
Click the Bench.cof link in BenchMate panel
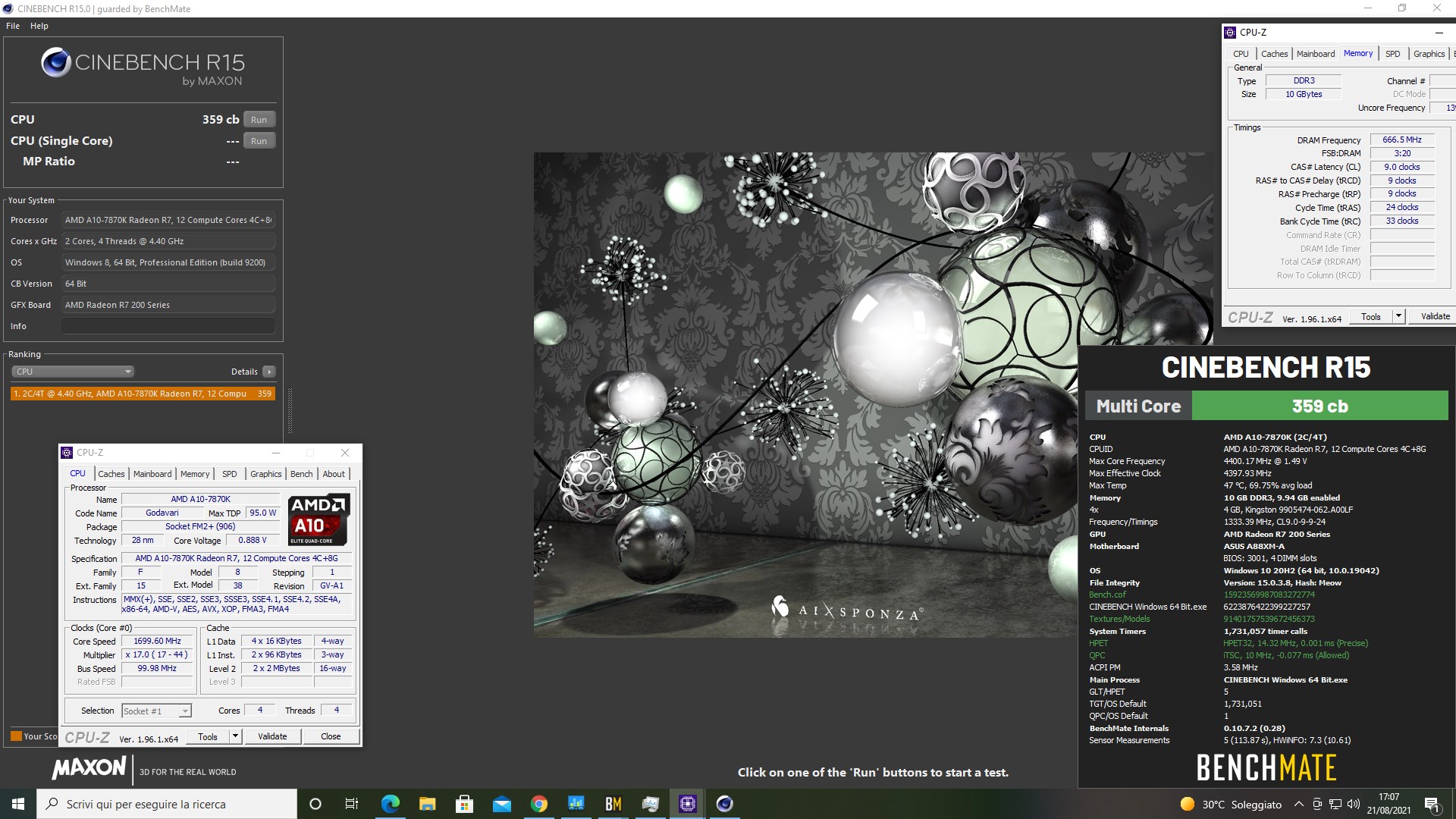[x=1107, y=595]
